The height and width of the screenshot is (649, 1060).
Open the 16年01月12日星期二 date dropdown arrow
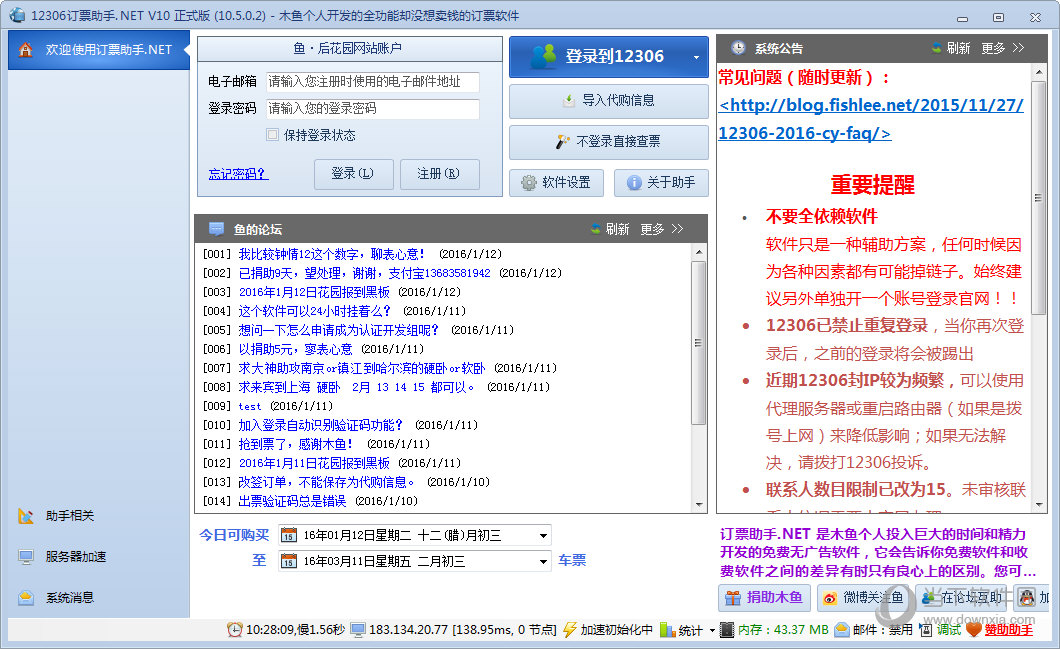click(x=543, y=536)
